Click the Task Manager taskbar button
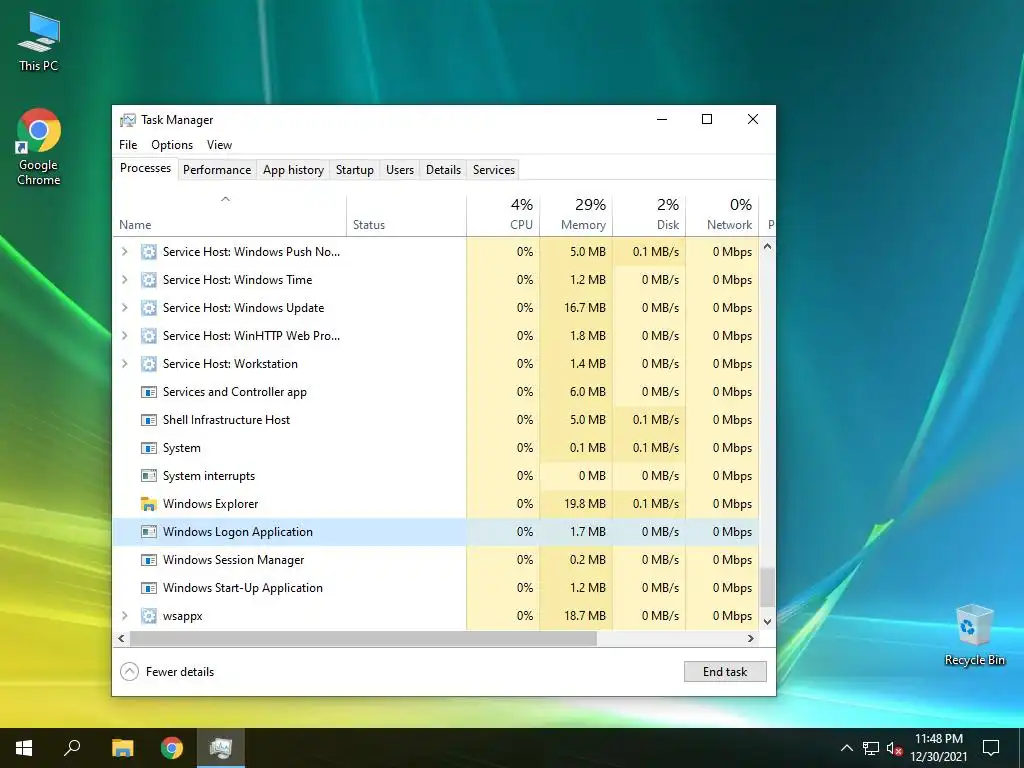This screenshot has width=1024, height=768. 221,748
